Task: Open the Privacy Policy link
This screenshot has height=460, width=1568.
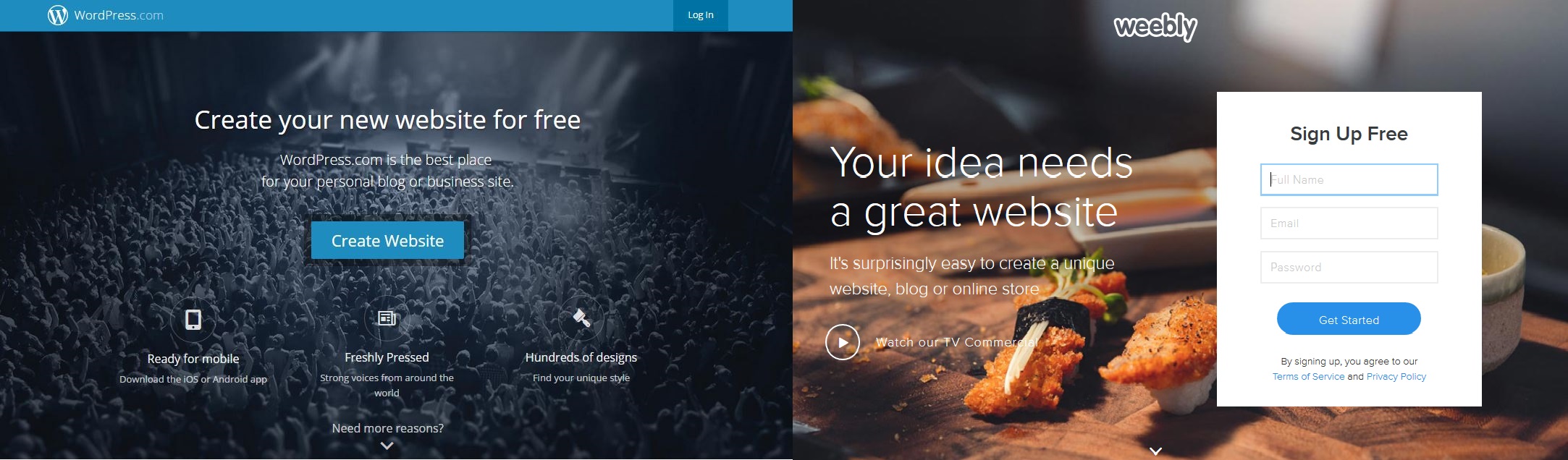Action: pyautogui.click(x=1396, y=377)
